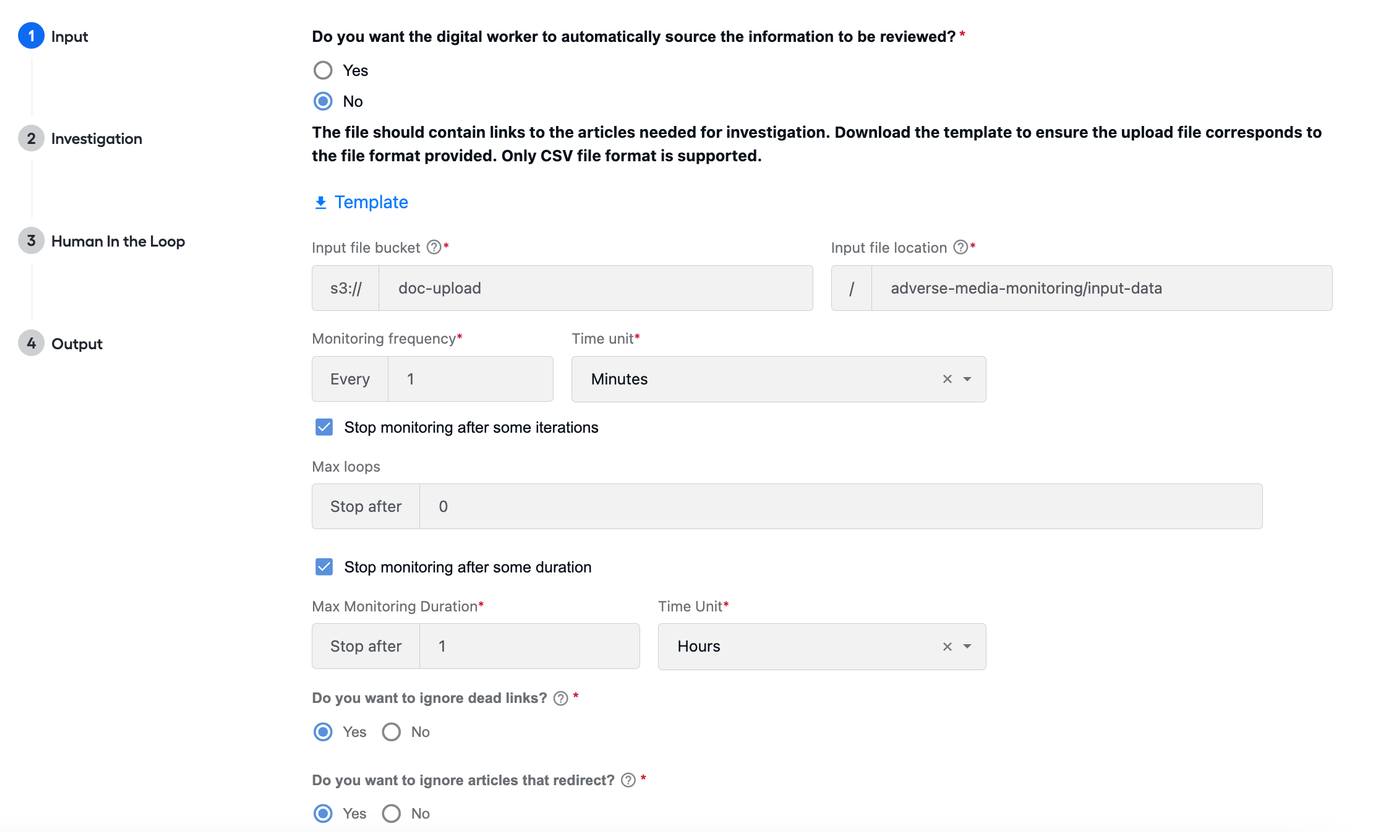Select No for ignoring dead links
The height and width of the screenshot is (832, 1374).
tap(391, 732)
